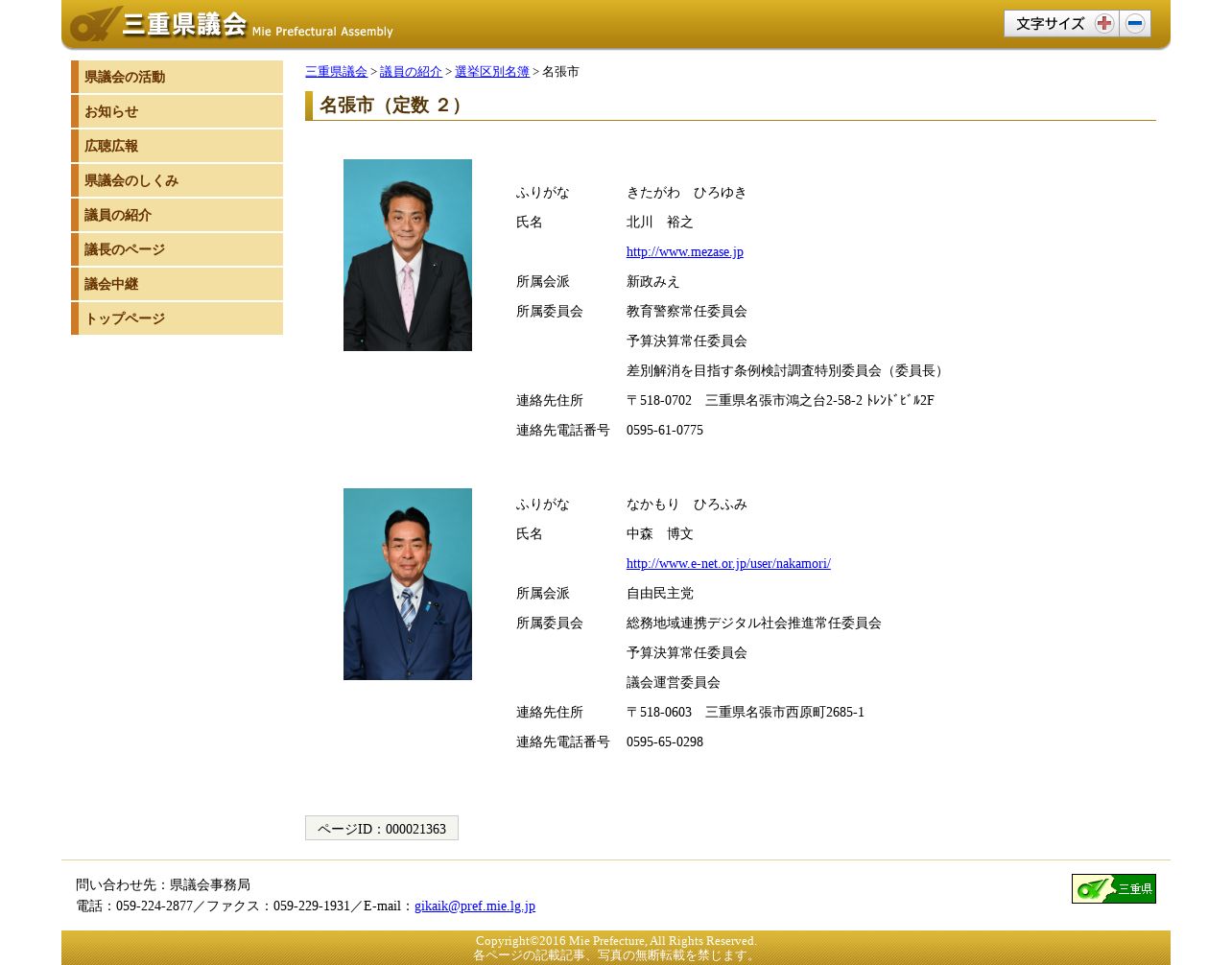Decrease text size with the minus icon
Viewport: 1232px width, 965px height.
pos(1135,24)
